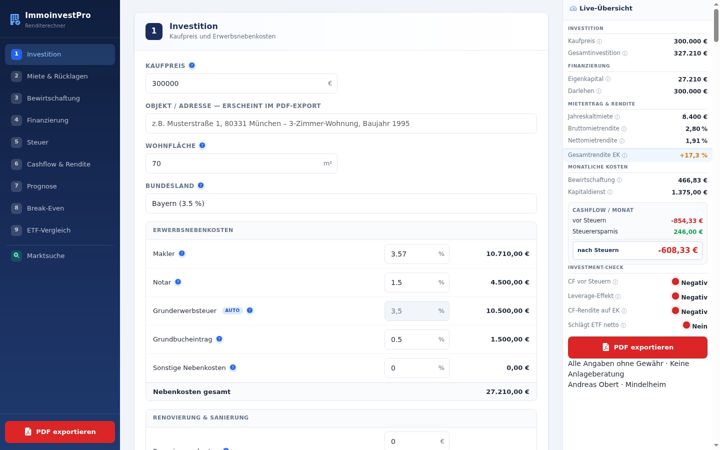Screen dimensions: 720x450
Task: Click the Renovierung & Sanierung section heading
Action: (201, 417)
